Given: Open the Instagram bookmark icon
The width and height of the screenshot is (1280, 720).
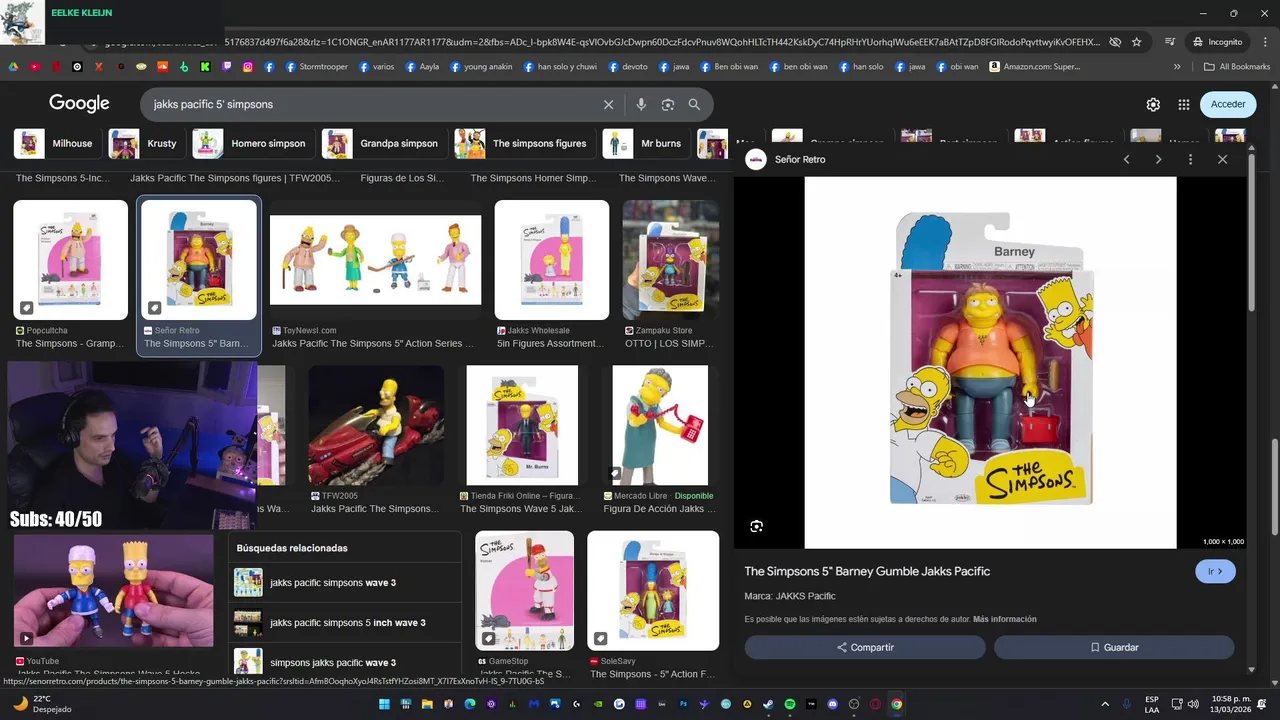Looking at the screenshot, I should [248, 67].
